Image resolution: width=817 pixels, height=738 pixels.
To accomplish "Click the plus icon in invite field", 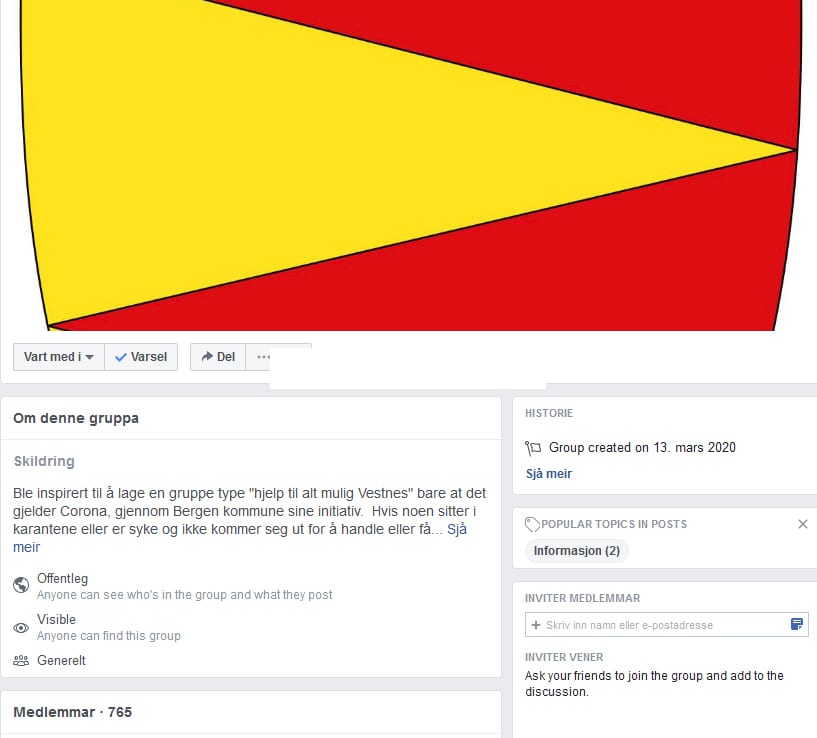I will tap(536, 625).
